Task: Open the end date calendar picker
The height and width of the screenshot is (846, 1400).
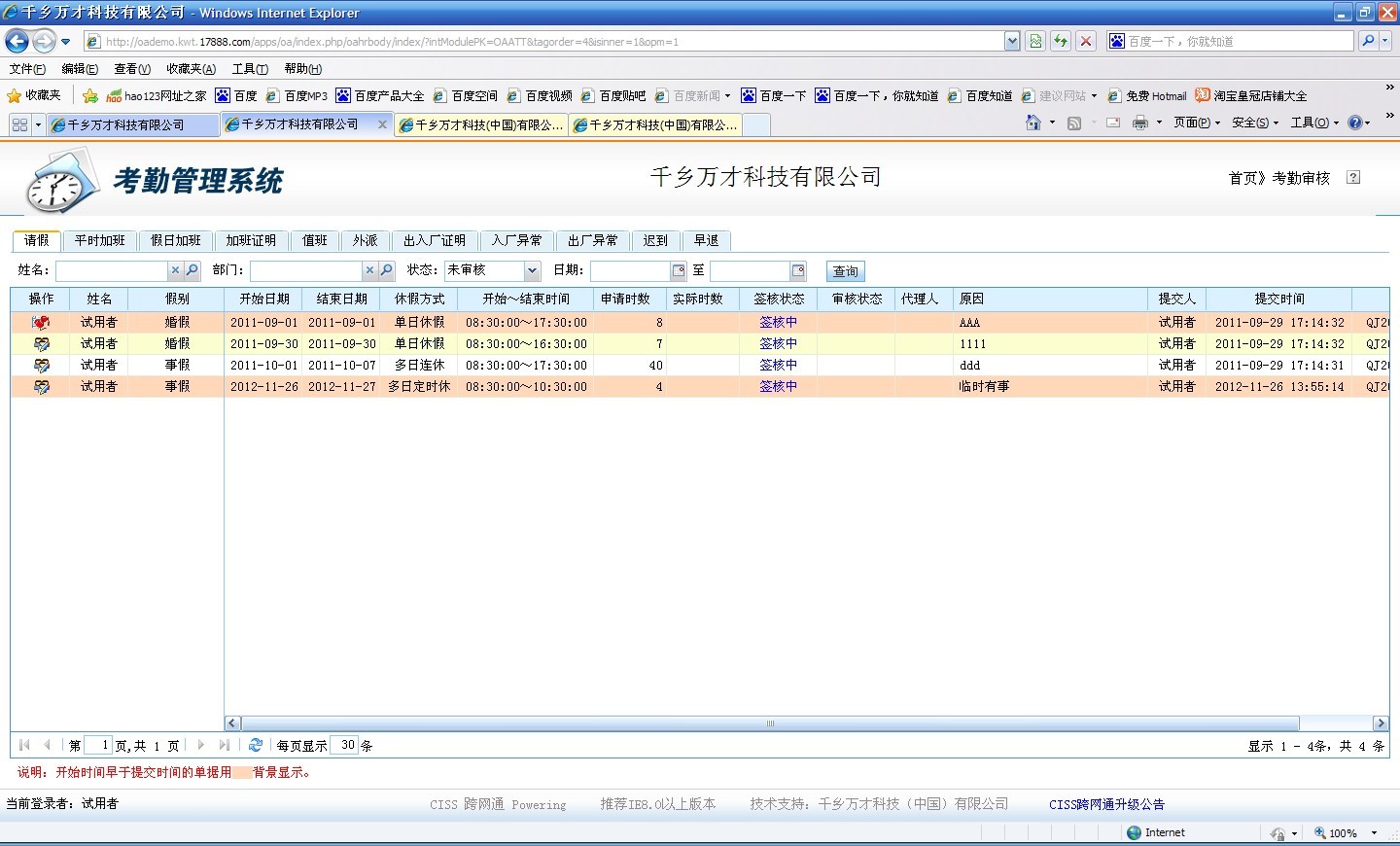Action: coord(798,270)
